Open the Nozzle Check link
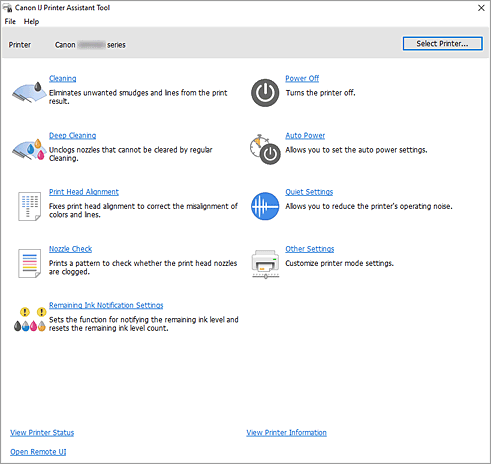491x464 pixels. click(x=70, y=249)
